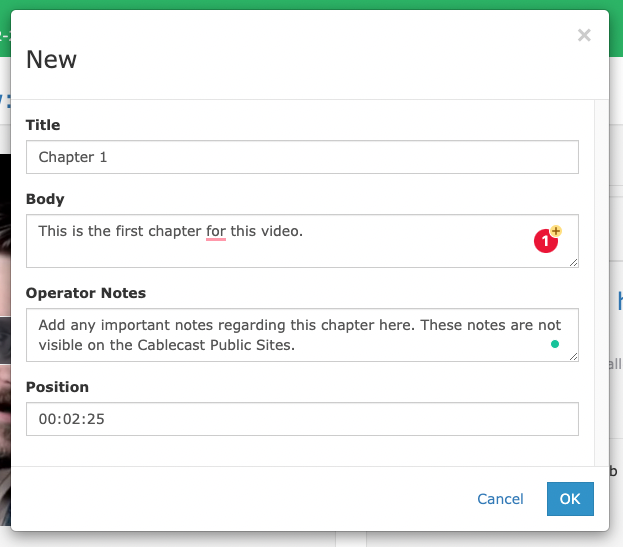
Task: Open the red Grammarly suggestion badge in Body
Action: coord(546,241)
